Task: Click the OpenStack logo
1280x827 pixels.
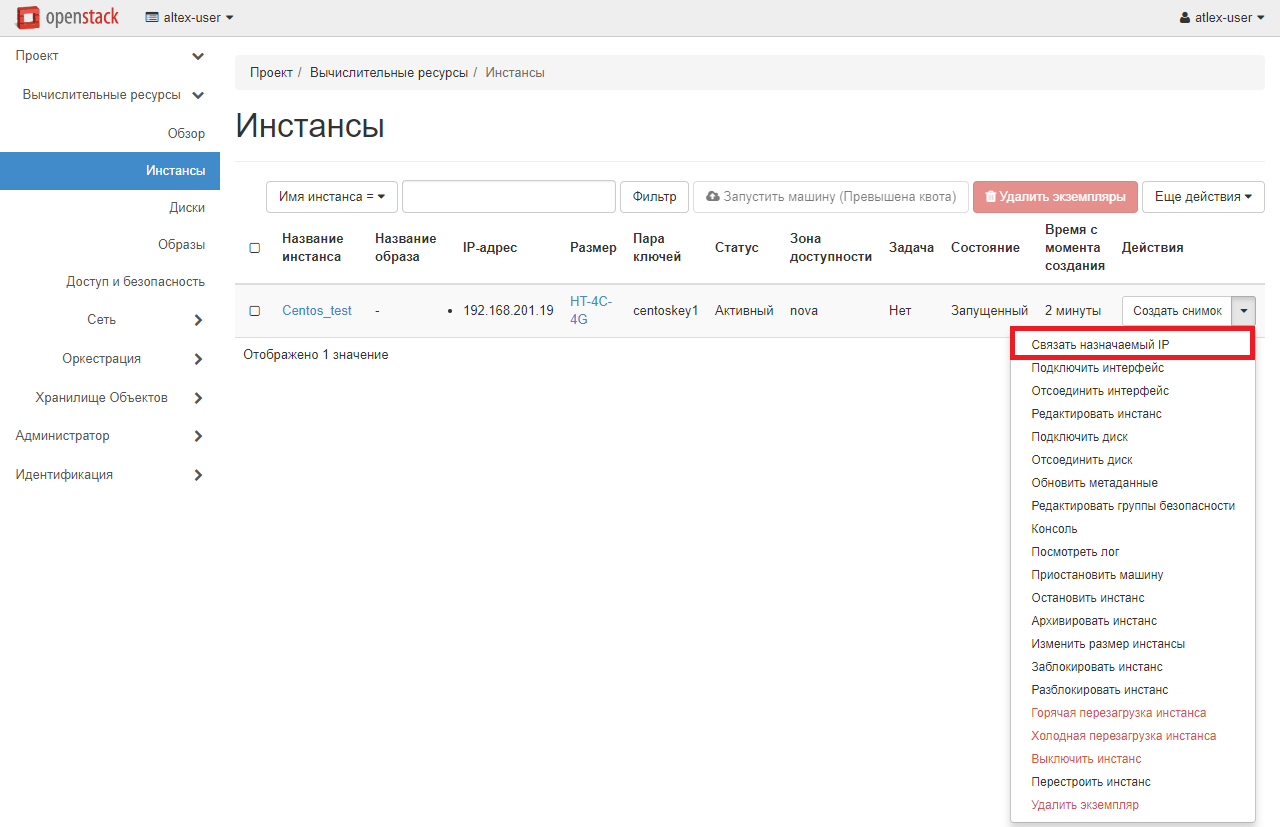Action: 69,17
